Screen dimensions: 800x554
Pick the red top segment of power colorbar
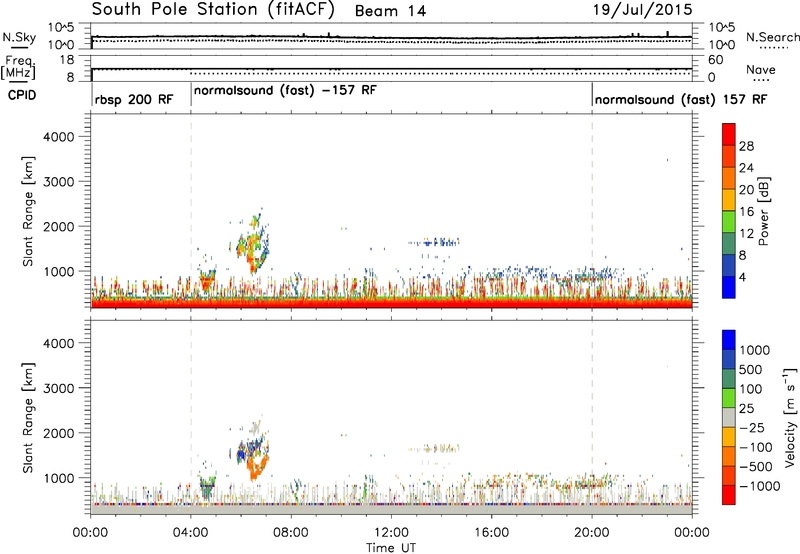(x=729, y=135)
